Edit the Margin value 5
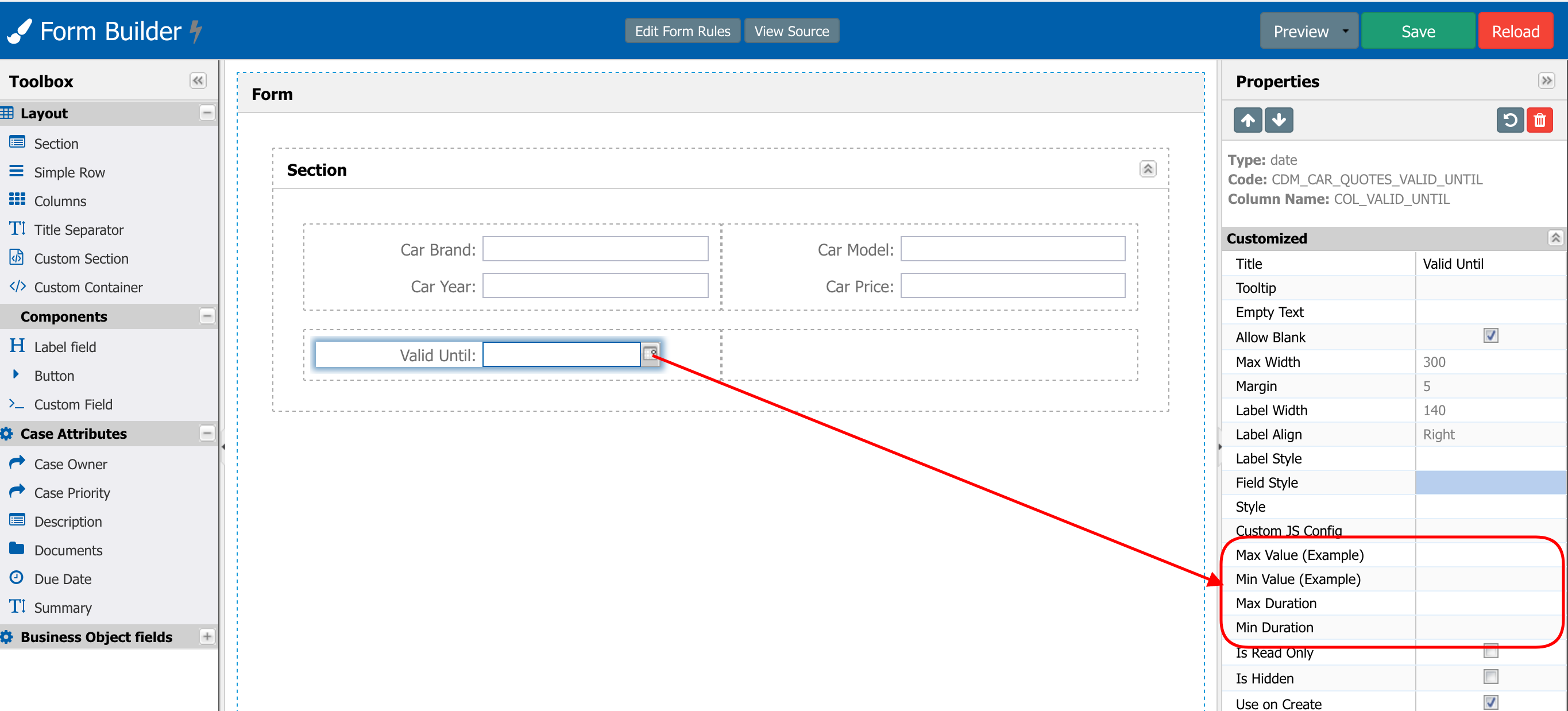 tap(1490, 387)
